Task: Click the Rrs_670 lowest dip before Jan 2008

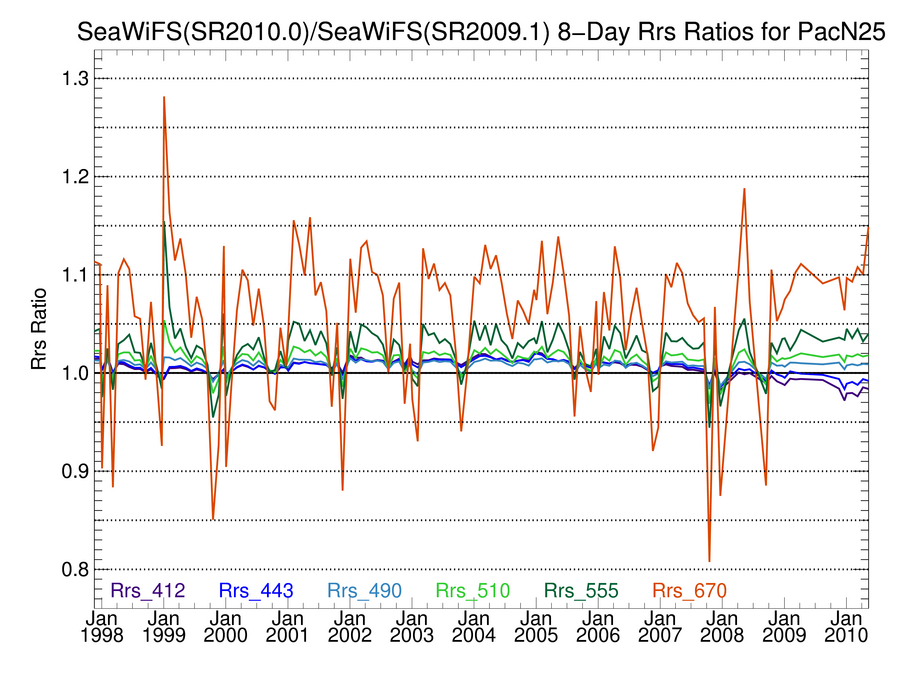Action: [x=709, y=561]
